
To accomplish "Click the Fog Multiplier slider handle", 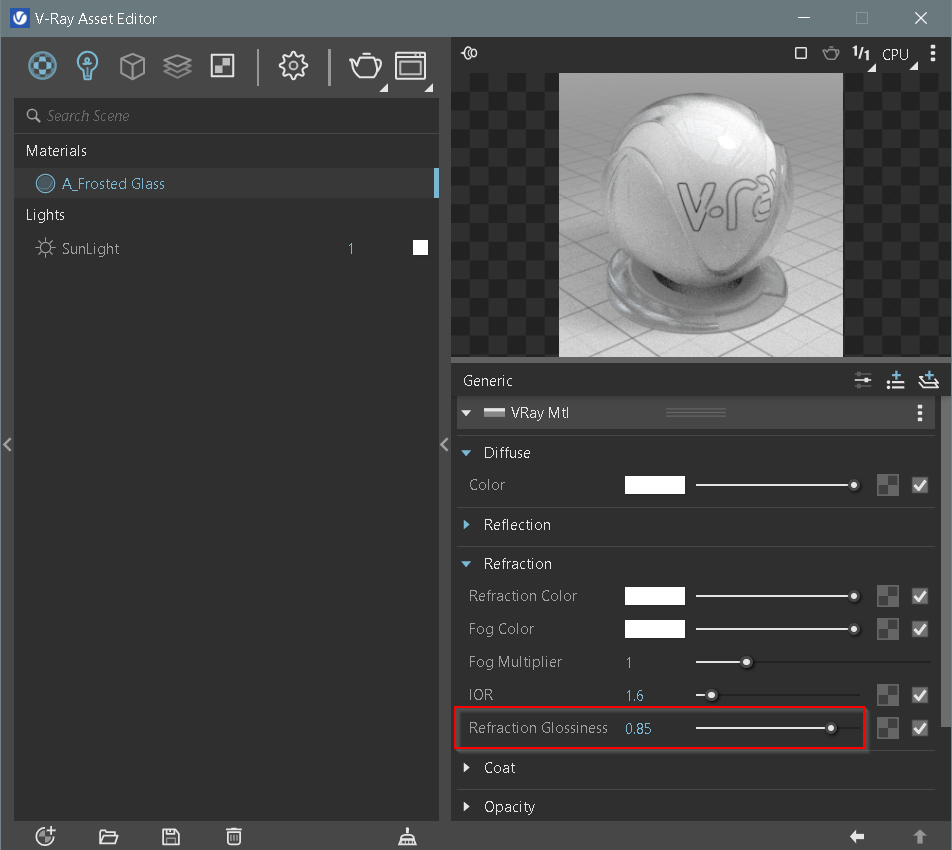I will pyautogui.click(x=747, y=662).
